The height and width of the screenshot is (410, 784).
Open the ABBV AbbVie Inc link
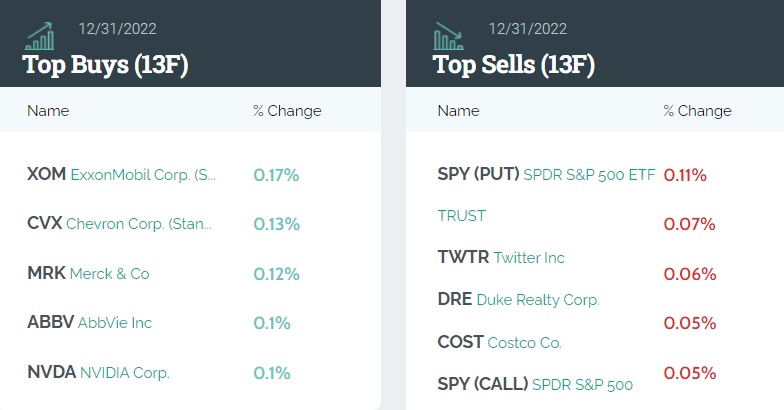pyautogui.click(x=89, y=322)
